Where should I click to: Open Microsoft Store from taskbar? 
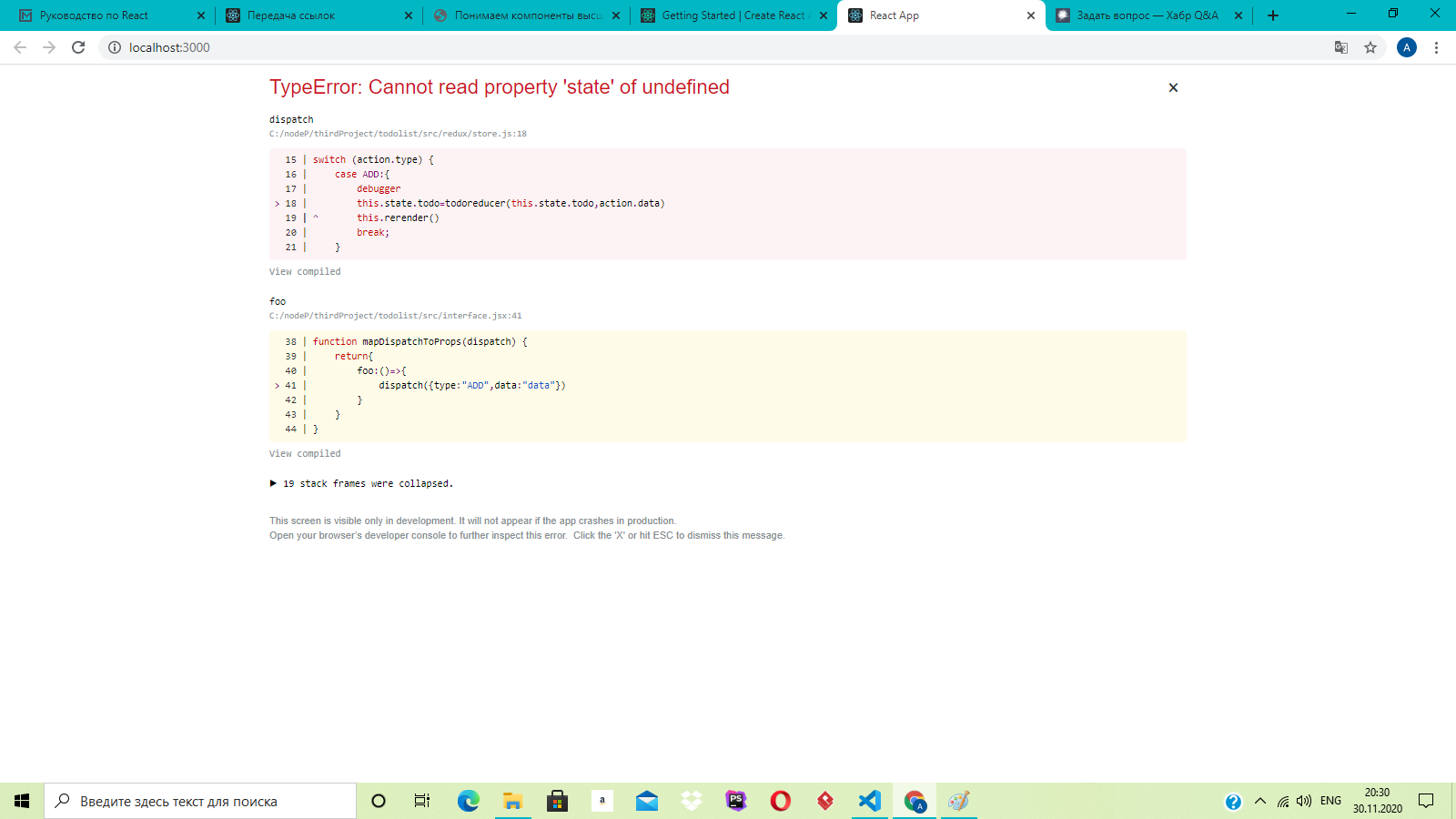coord(557,801)
